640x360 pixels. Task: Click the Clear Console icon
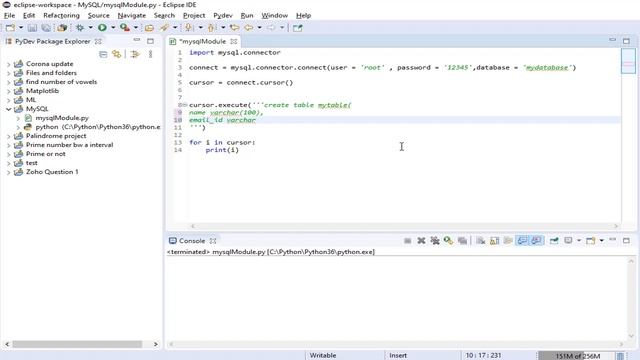pyautogui.click(x=480, y=241)
